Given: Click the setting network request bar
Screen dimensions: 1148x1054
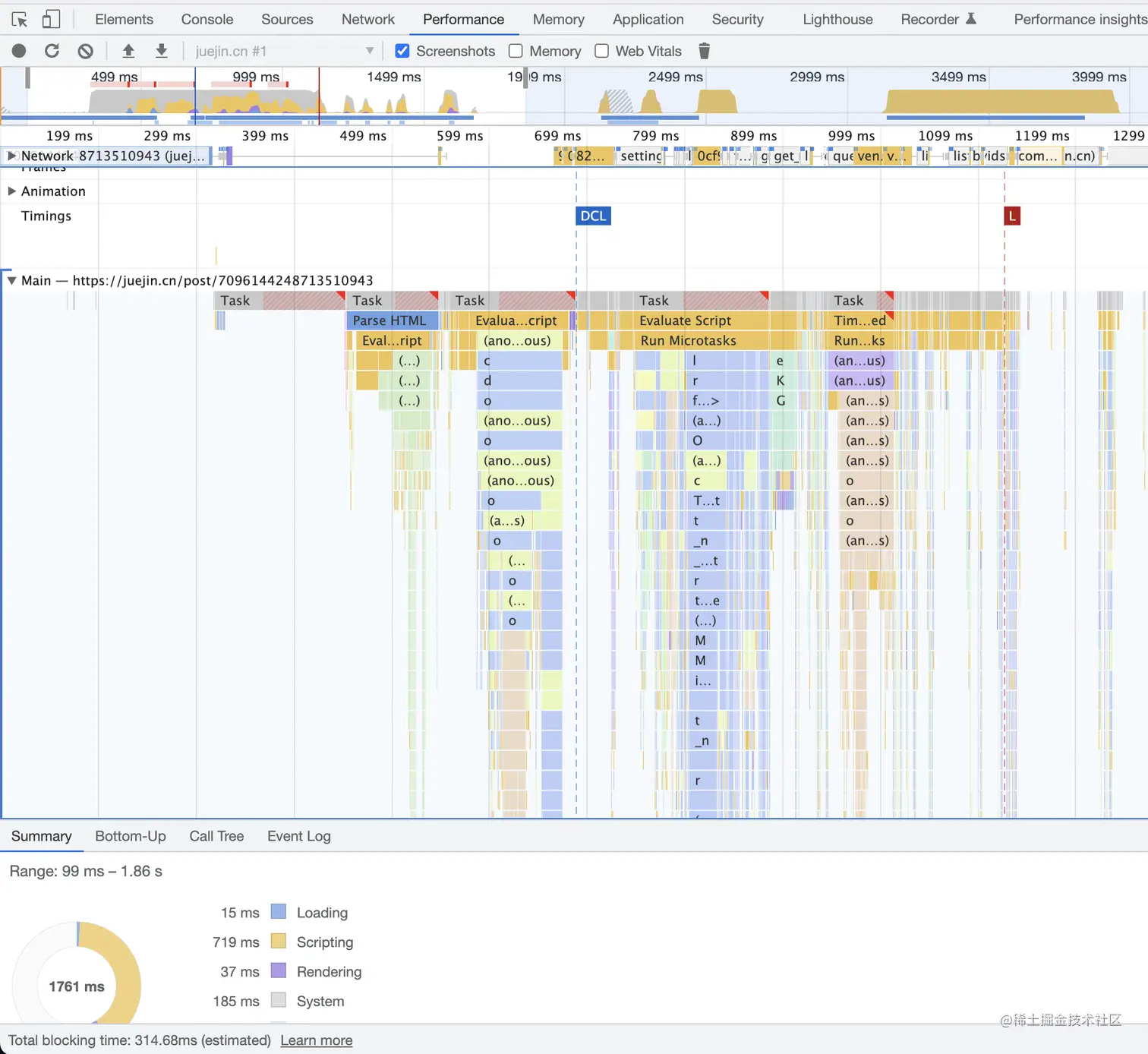Looking at the screenshot, I should (641, 156).
